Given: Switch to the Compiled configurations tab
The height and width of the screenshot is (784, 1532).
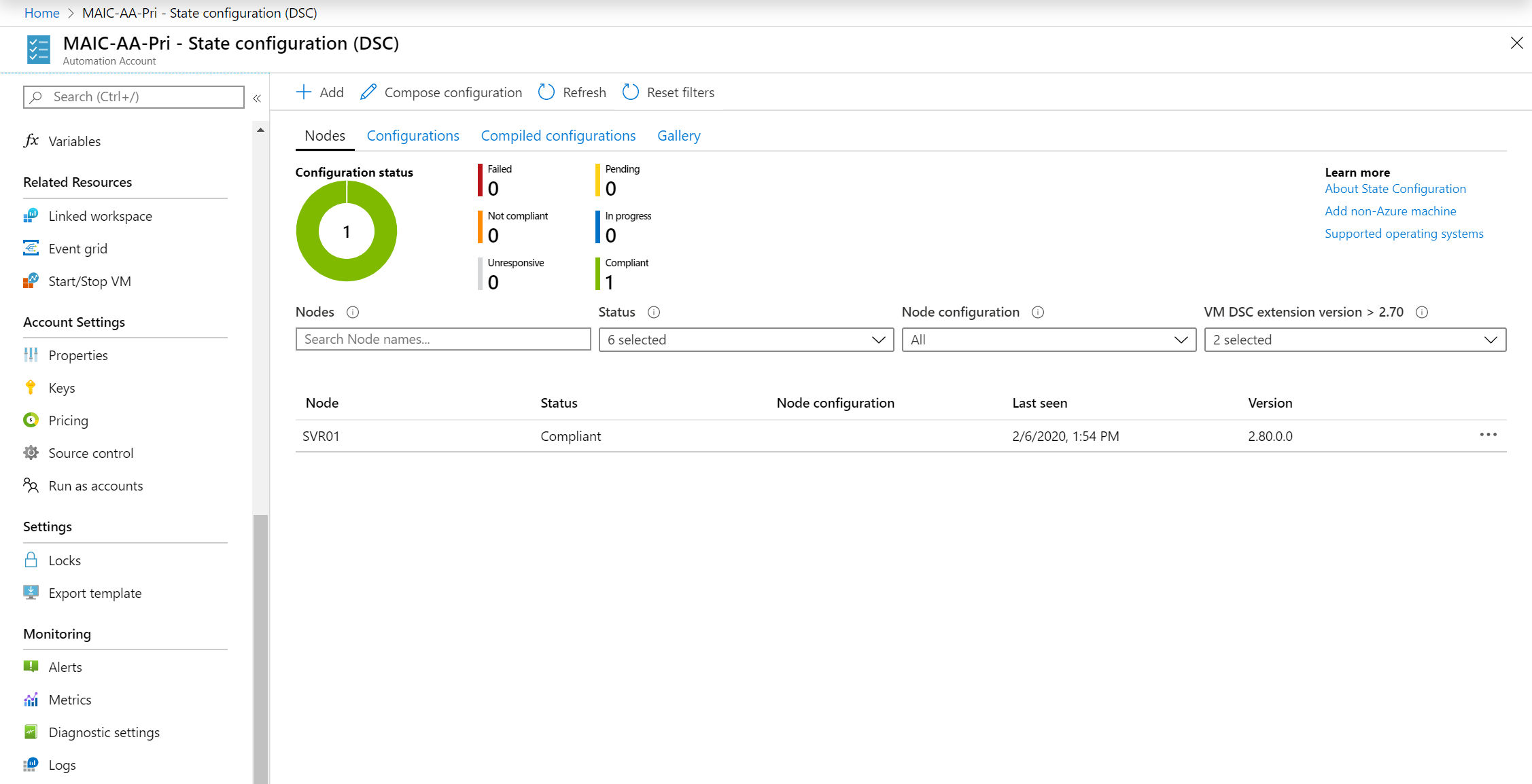Looking at the screenshot, I should [x=558, y=136].
